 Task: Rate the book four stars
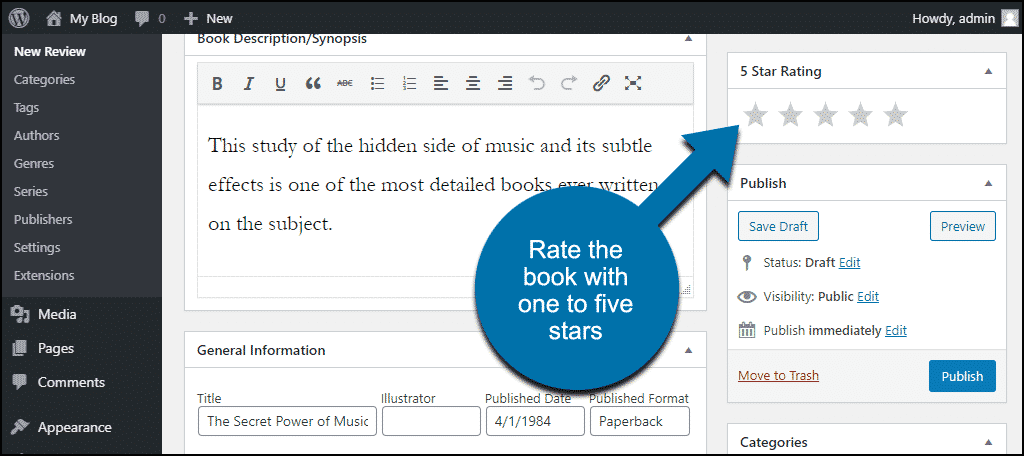[861, 116]
